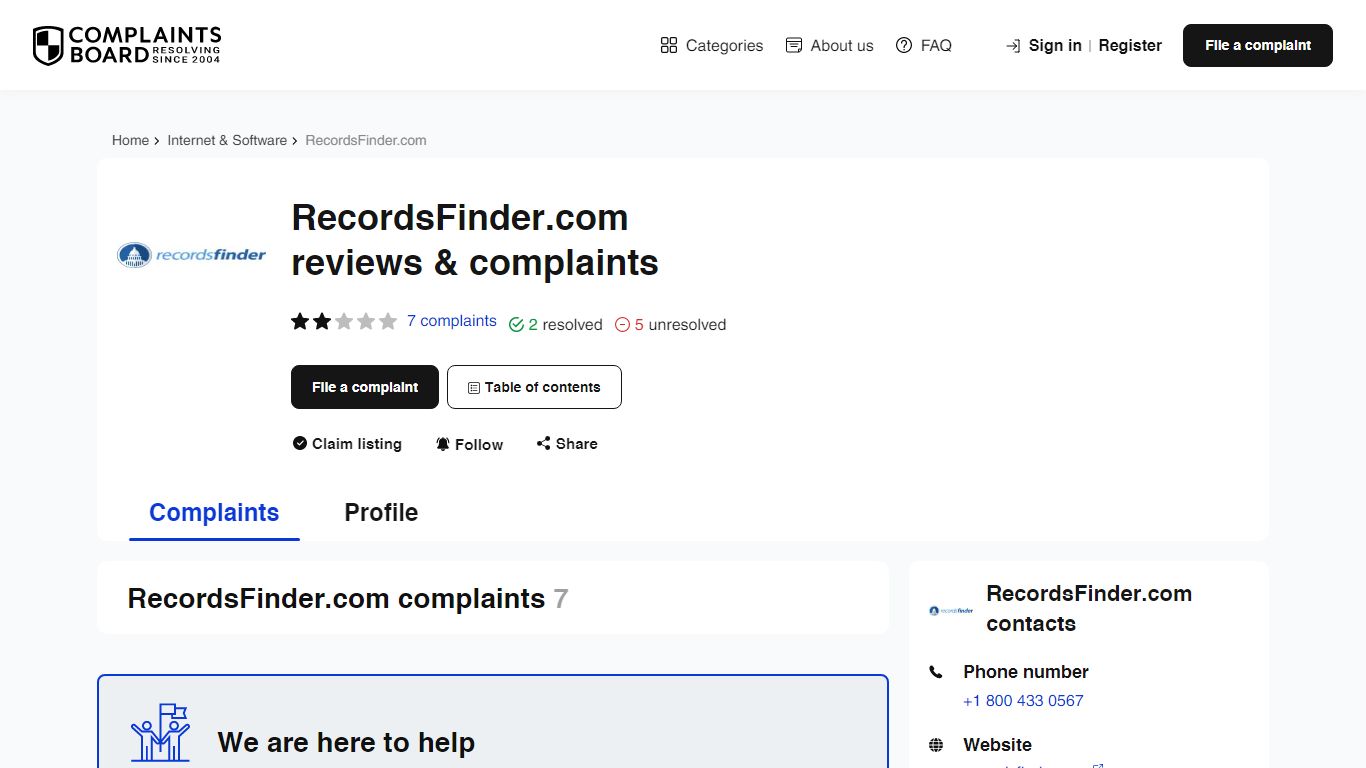Click the black File a complaint button below the rating

[x=365, y=387]
